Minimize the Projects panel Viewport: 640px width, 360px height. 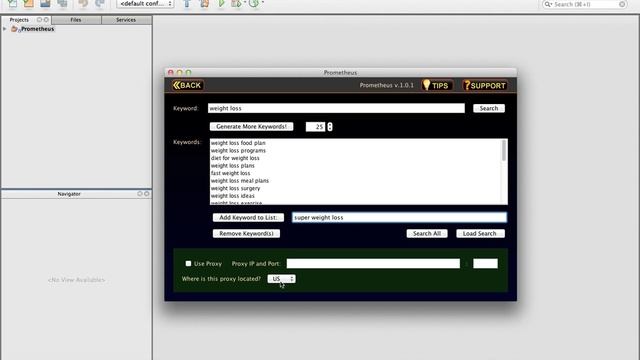pos(40,20)
